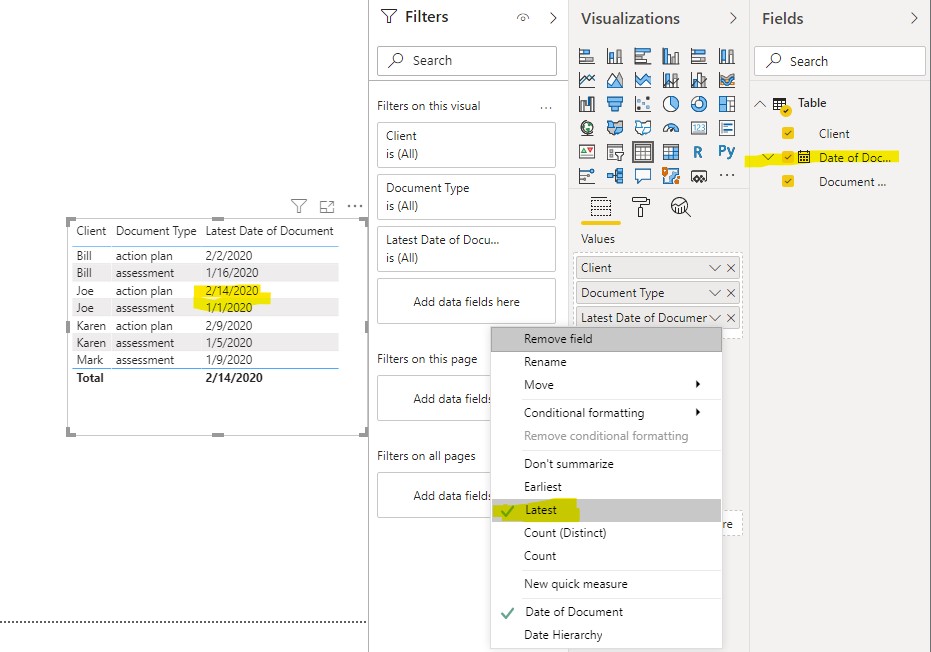Select the Slicer visualization
Image resolution: width=931 pixels, height=652 pixels.
click(615, 152)
